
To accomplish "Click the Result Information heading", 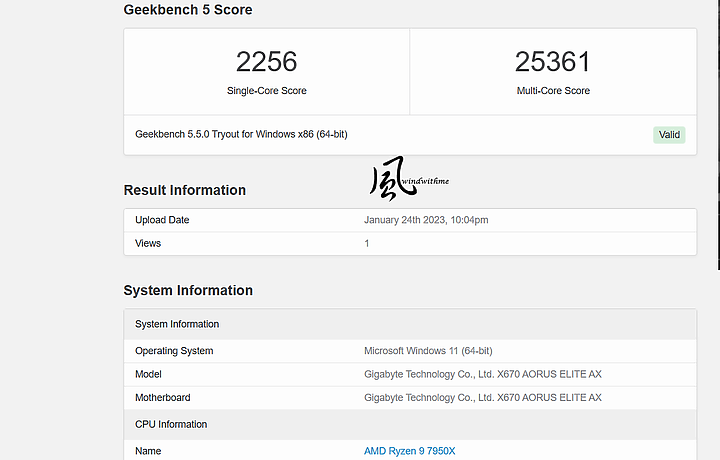I will pyautogui.click(x=185, y=190).
